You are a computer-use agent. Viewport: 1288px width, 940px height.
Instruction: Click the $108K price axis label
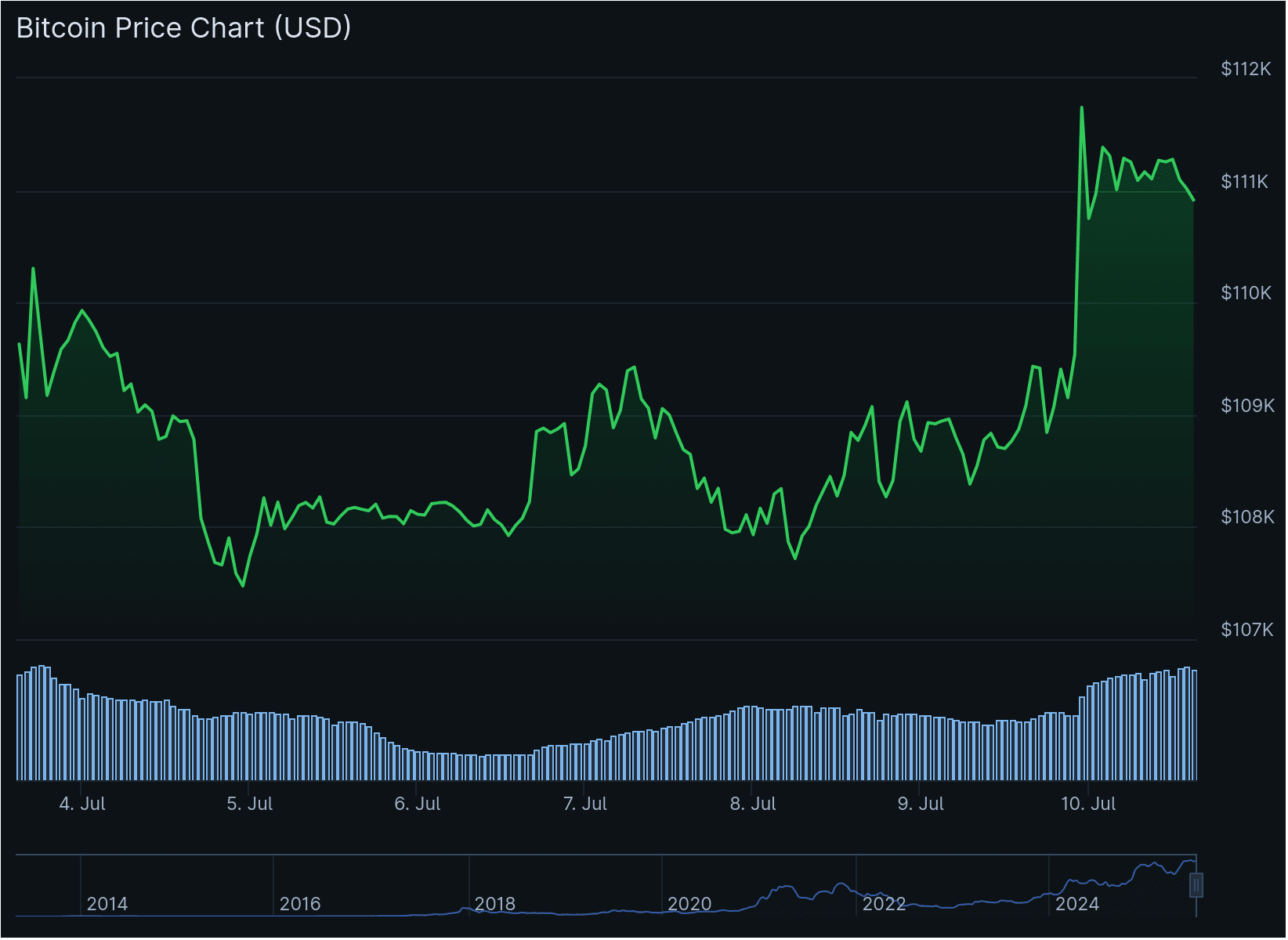pyautogui.click(x=1247, y=517)
